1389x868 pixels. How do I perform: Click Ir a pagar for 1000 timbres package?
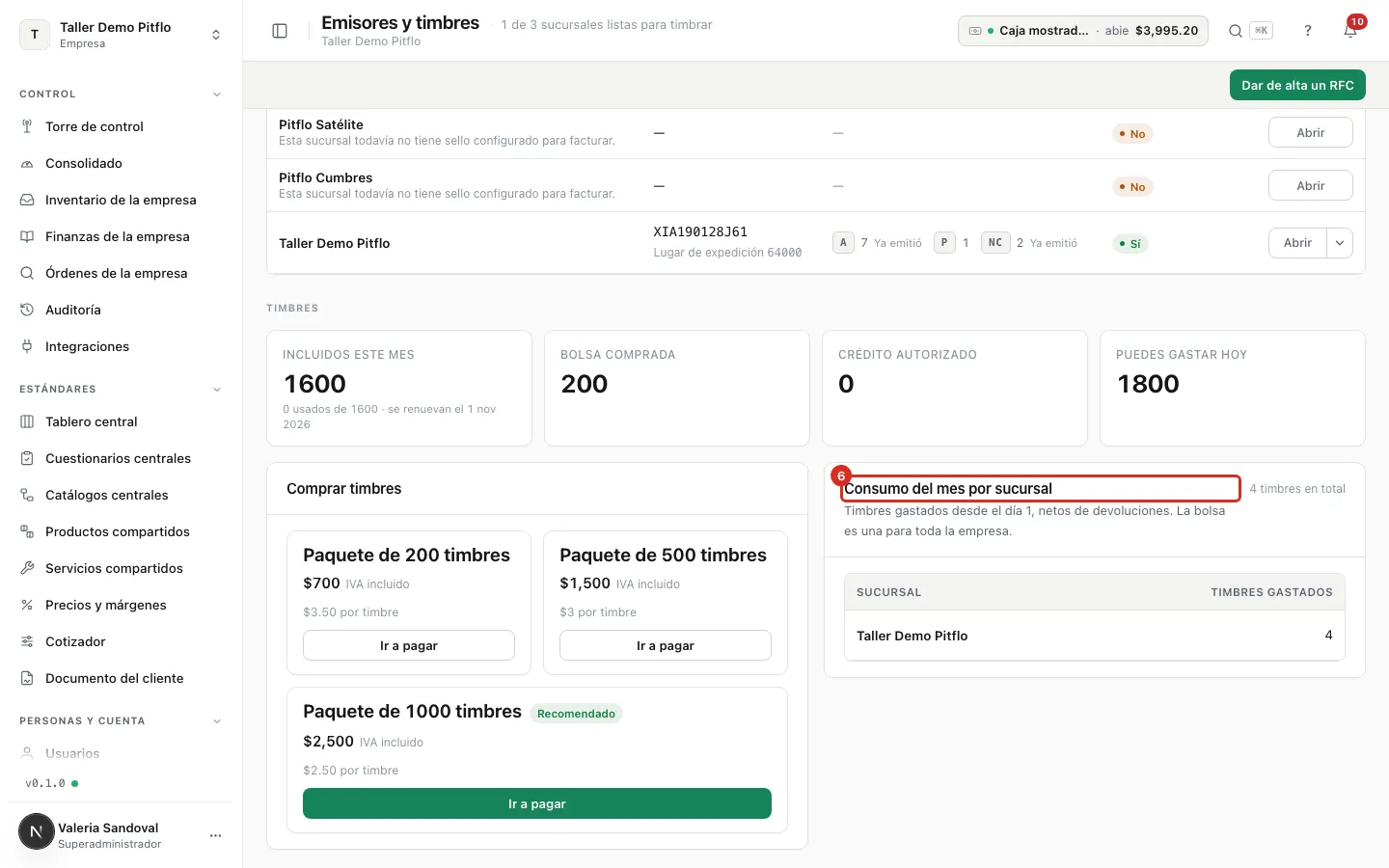(537, 803)
